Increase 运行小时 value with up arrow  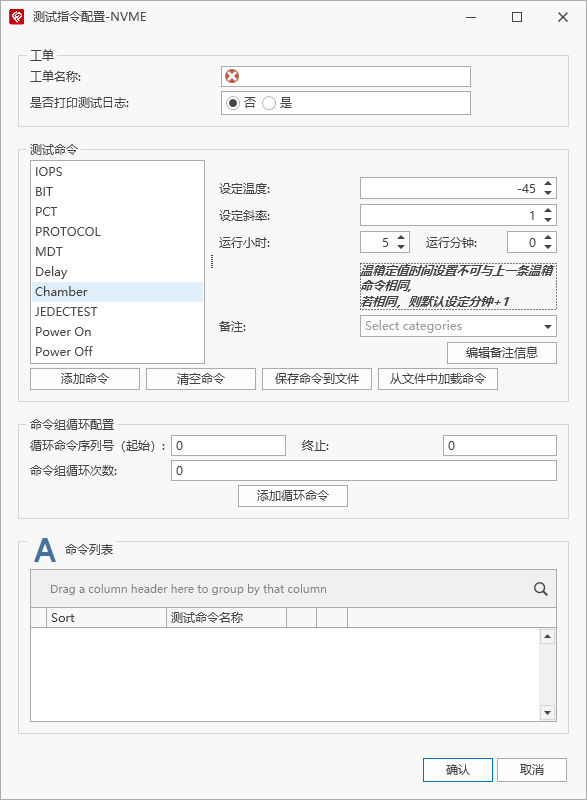coord(401,237)
